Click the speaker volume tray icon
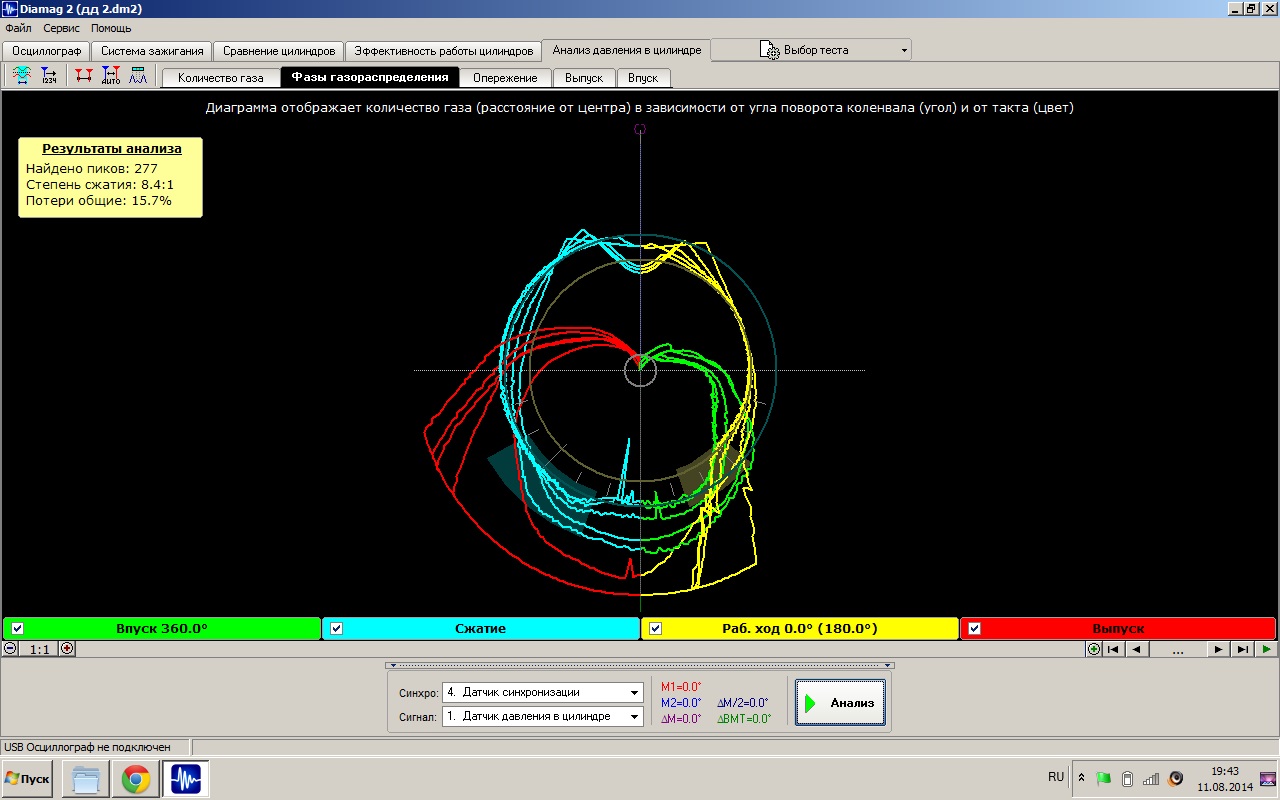The height and width of the screenshot is (800, 1280). (1176, 778)
